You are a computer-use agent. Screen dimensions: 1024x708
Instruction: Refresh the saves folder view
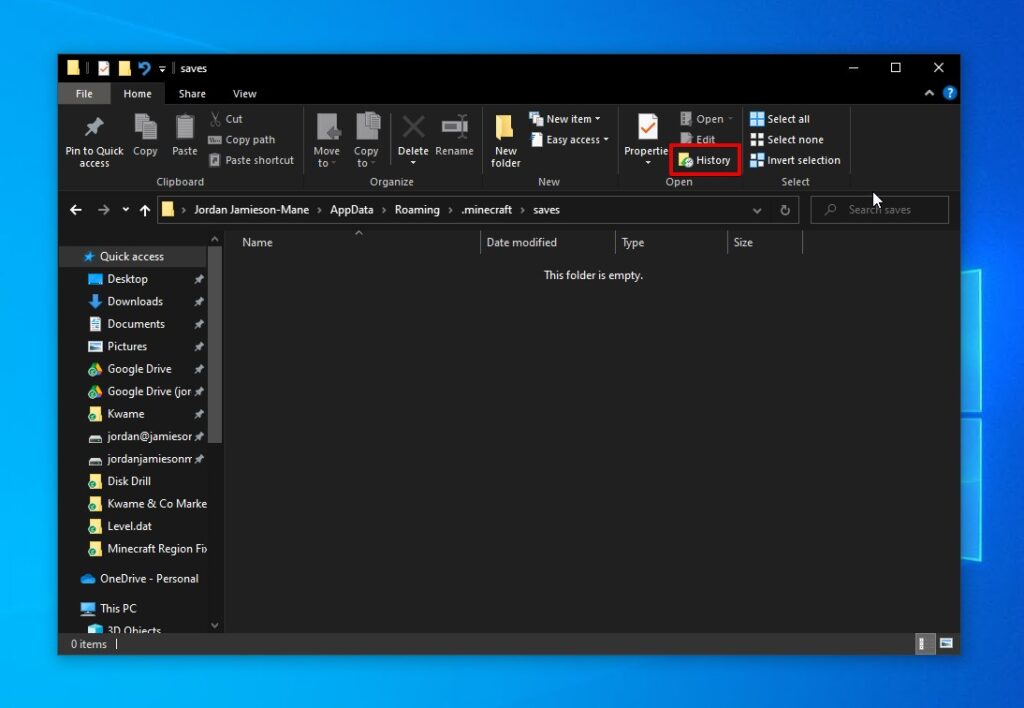785,210
